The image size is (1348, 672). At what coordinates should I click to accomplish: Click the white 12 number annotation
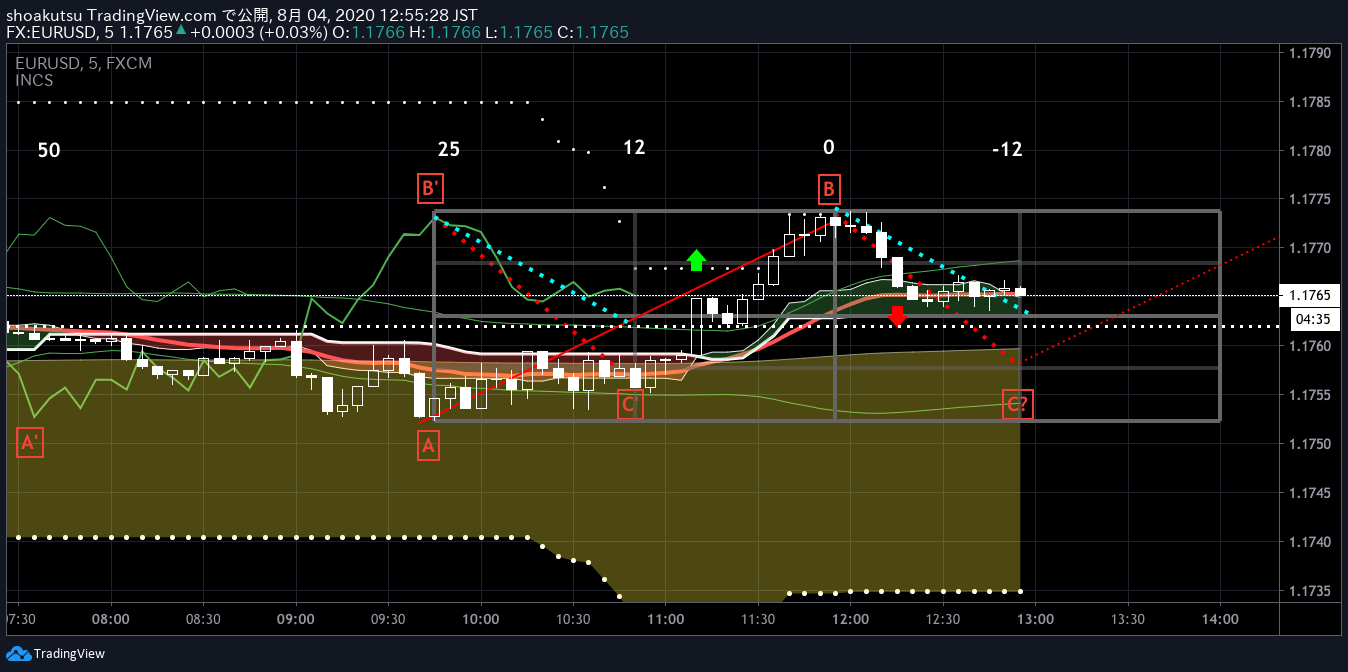tap(634, 148)
